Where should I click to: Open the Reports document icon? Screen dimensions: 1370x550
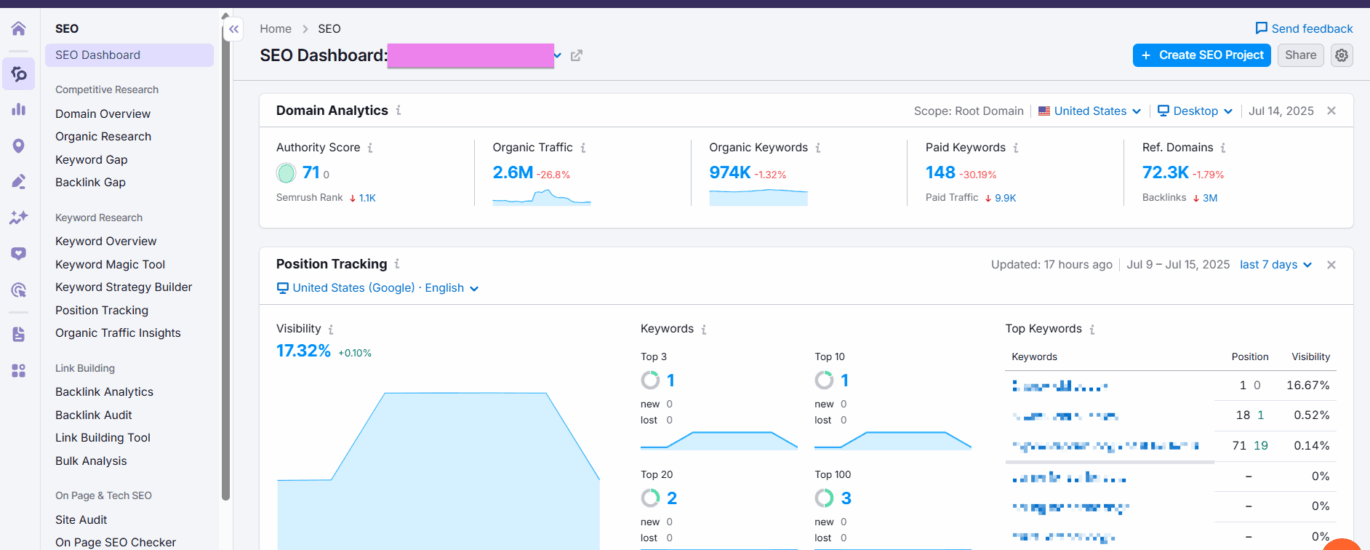pyautogui.click(x=18, y=334)
